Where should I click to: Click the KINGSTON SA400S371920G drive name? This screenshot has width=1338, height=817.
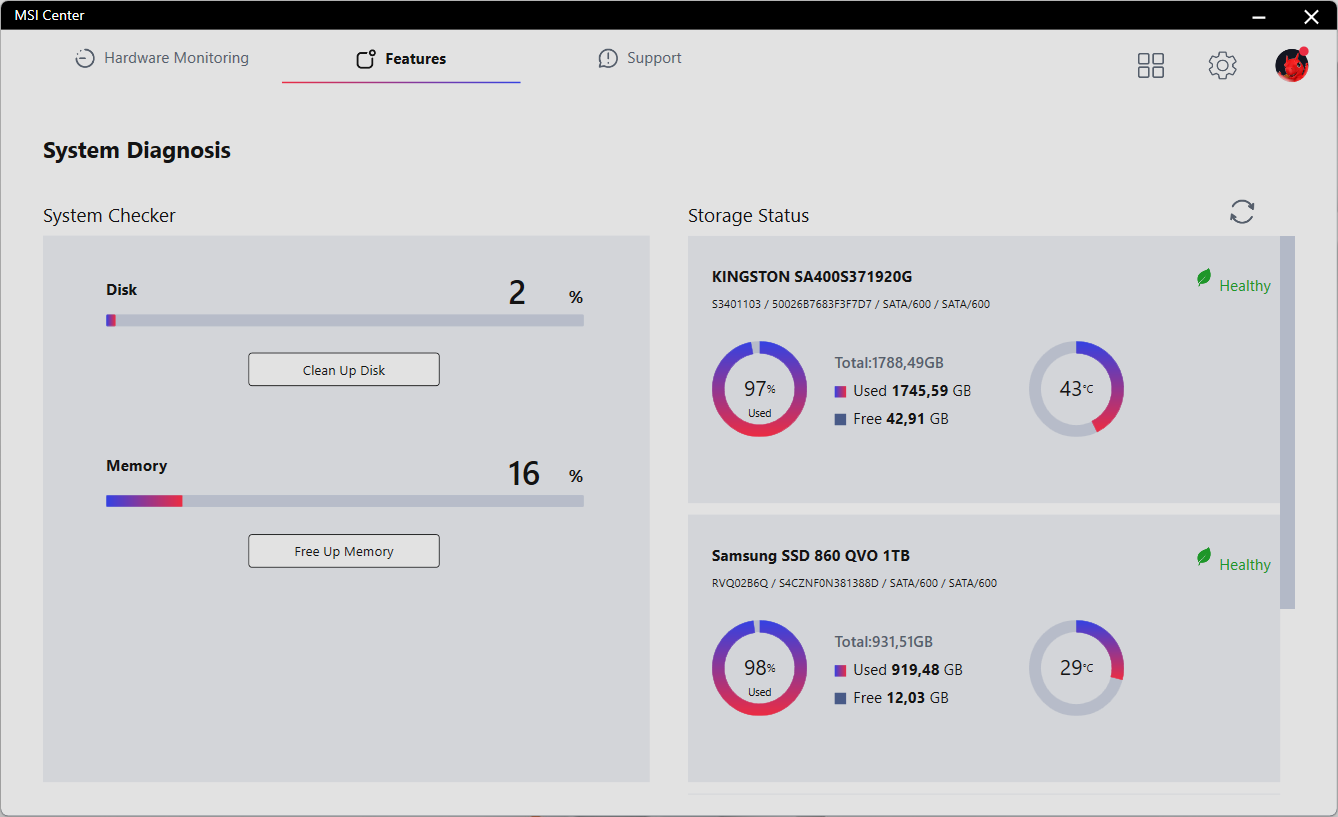[812, 277]
